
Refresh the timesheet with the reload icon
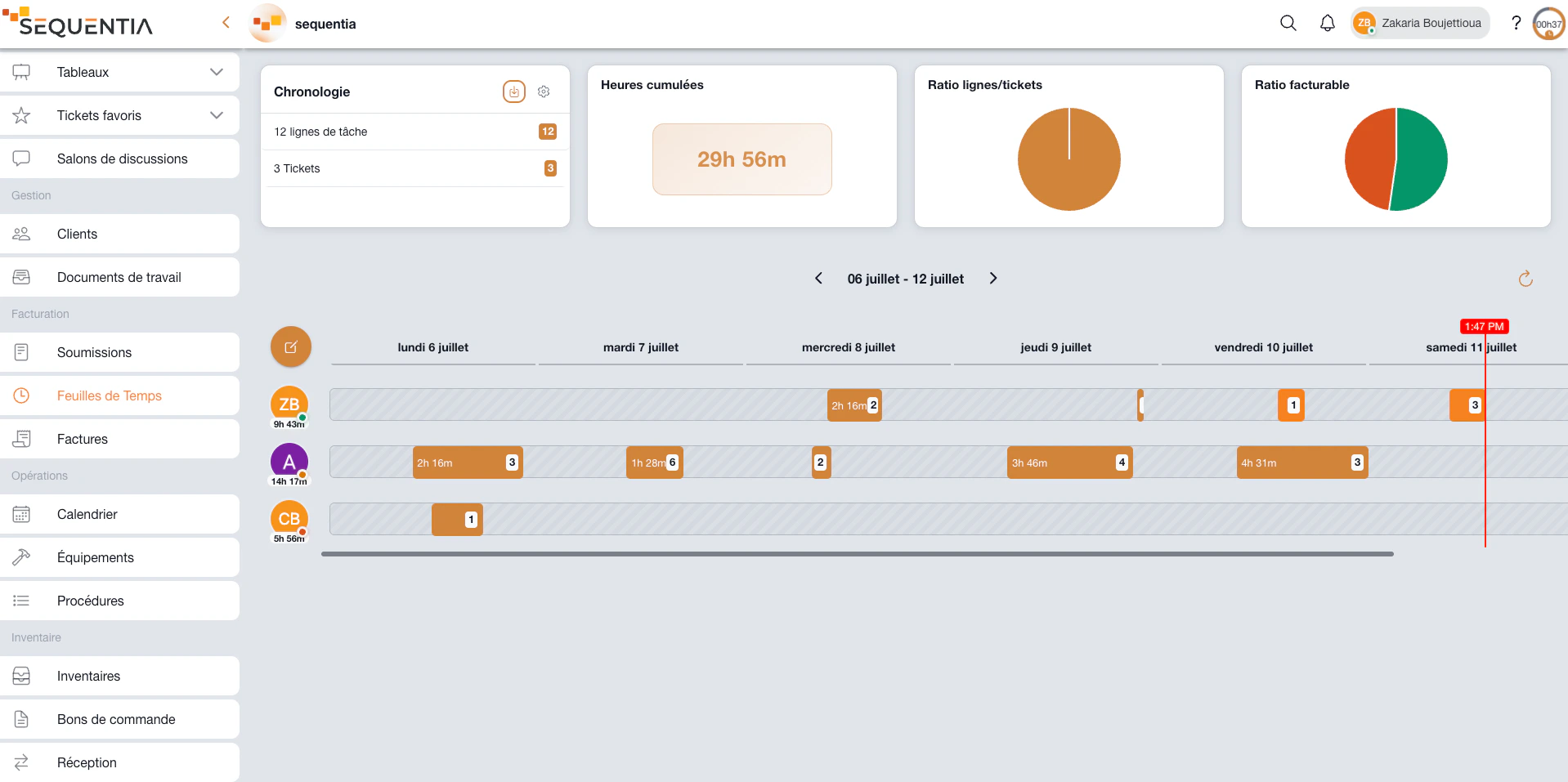[x=1525, y=279]
